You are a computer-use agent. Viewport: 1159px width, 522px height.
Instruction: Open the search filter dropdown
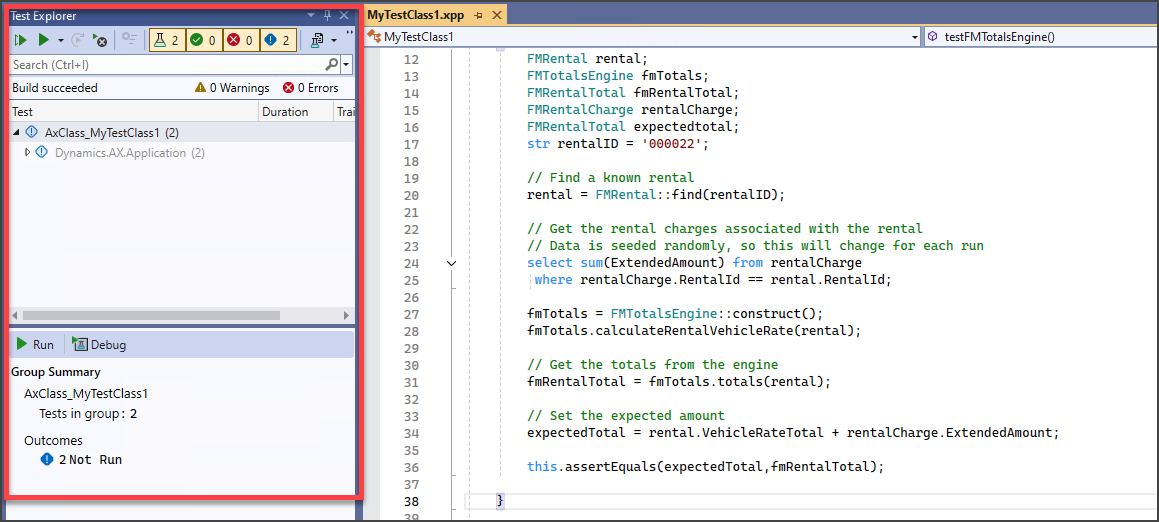click(x=347, y=65)
